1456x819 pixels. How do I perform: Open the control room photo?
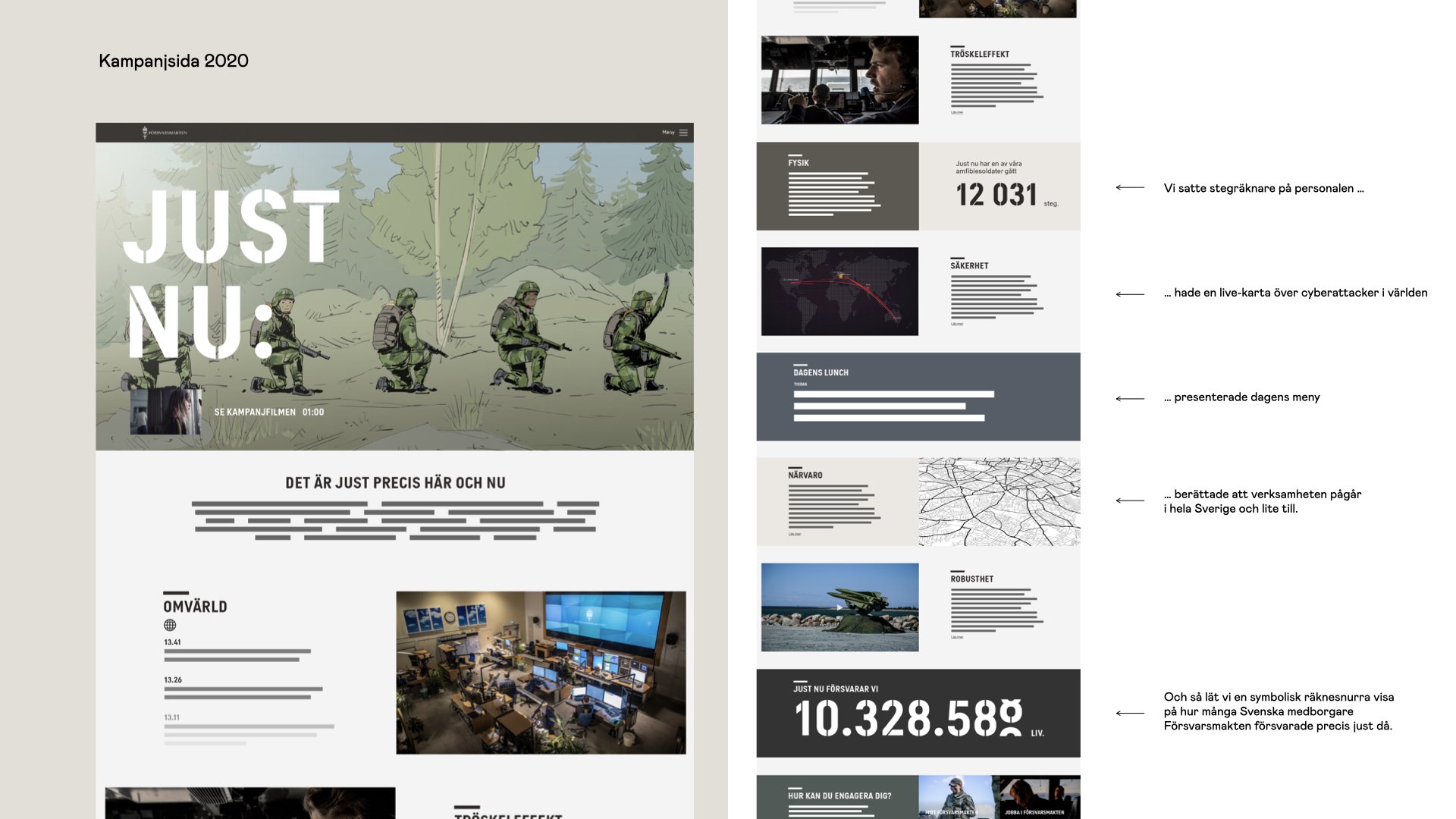coord(541,673)
